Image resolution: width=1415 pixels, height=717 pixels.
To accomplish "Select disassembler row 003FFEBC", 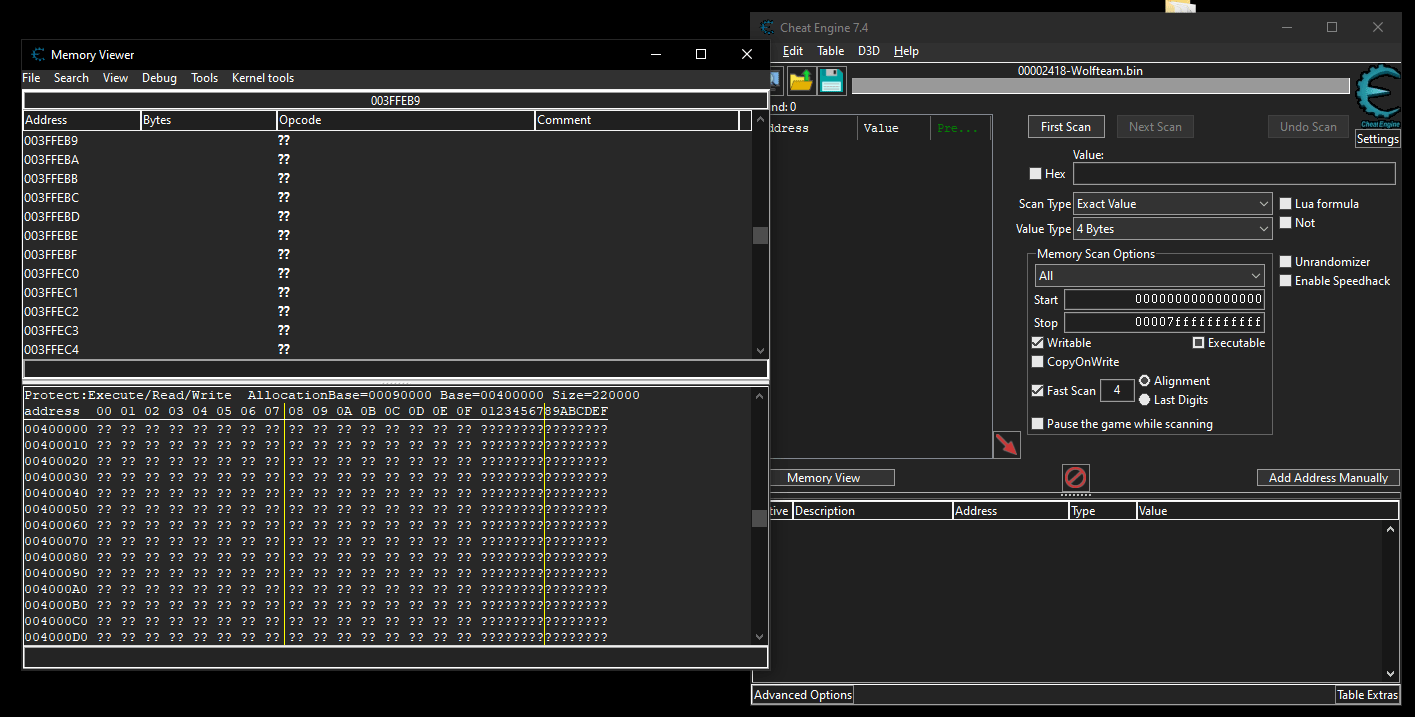I will [387, 198].
